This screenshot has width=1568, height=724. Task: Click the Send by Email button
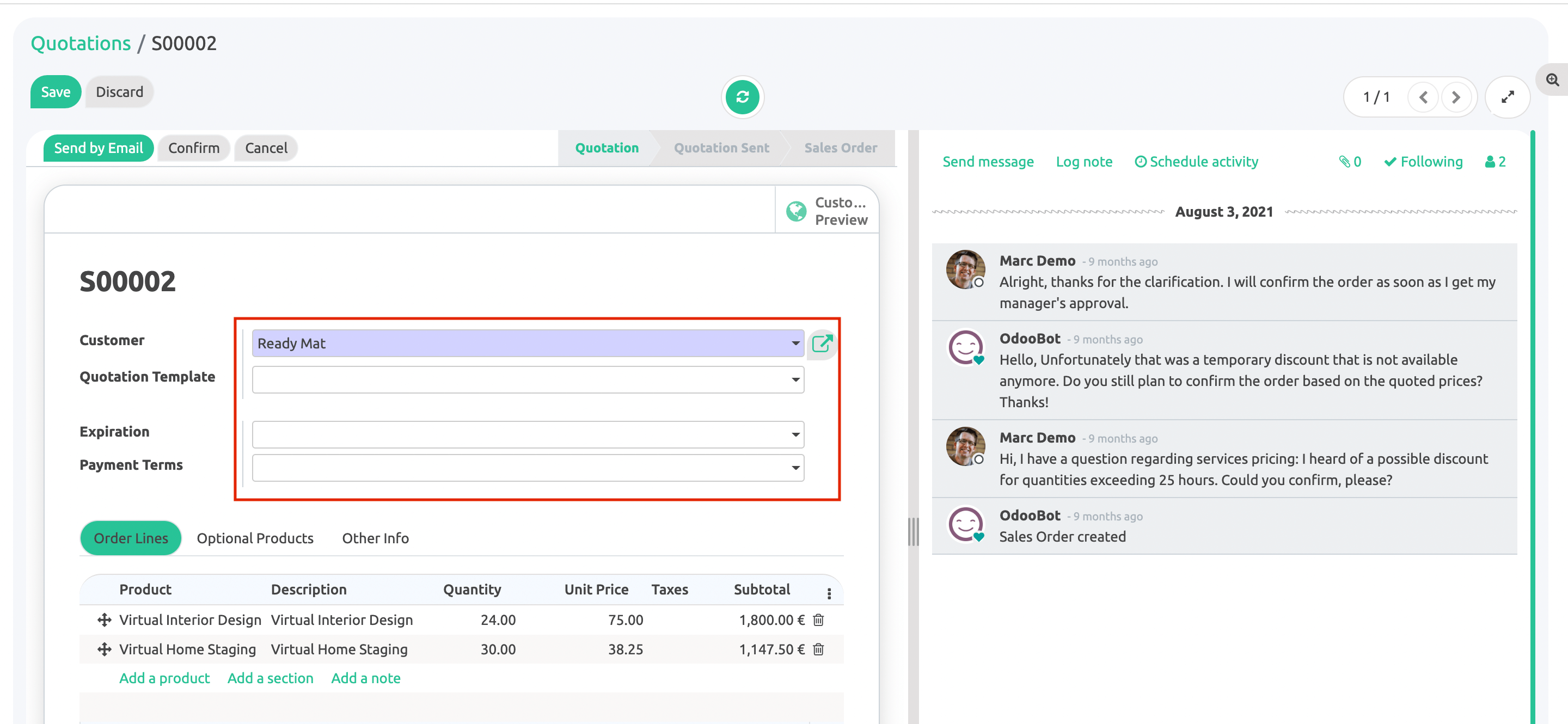coord(98,148)
